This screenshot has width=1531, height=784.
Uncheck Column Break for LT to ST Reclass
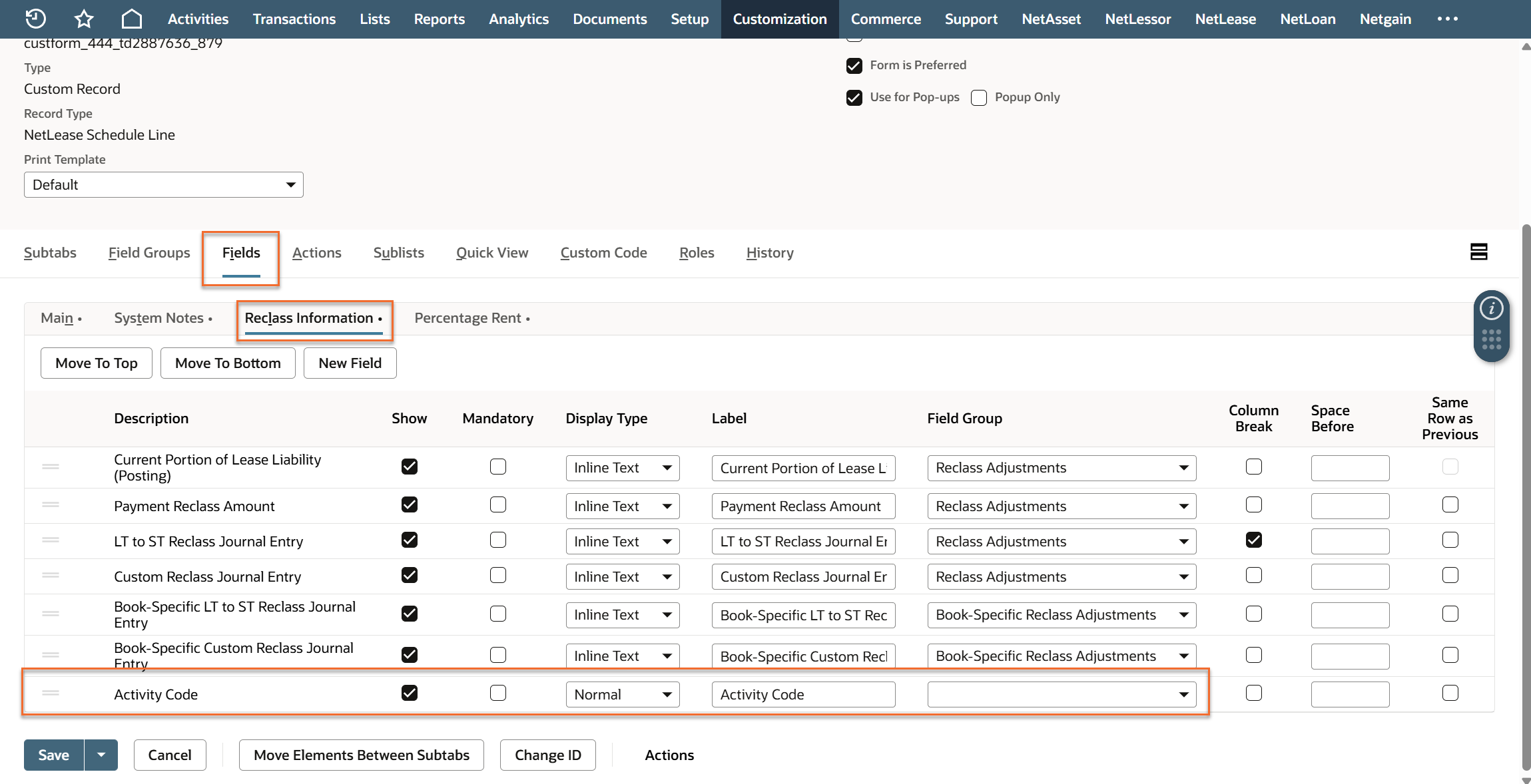click(1253, 540)
